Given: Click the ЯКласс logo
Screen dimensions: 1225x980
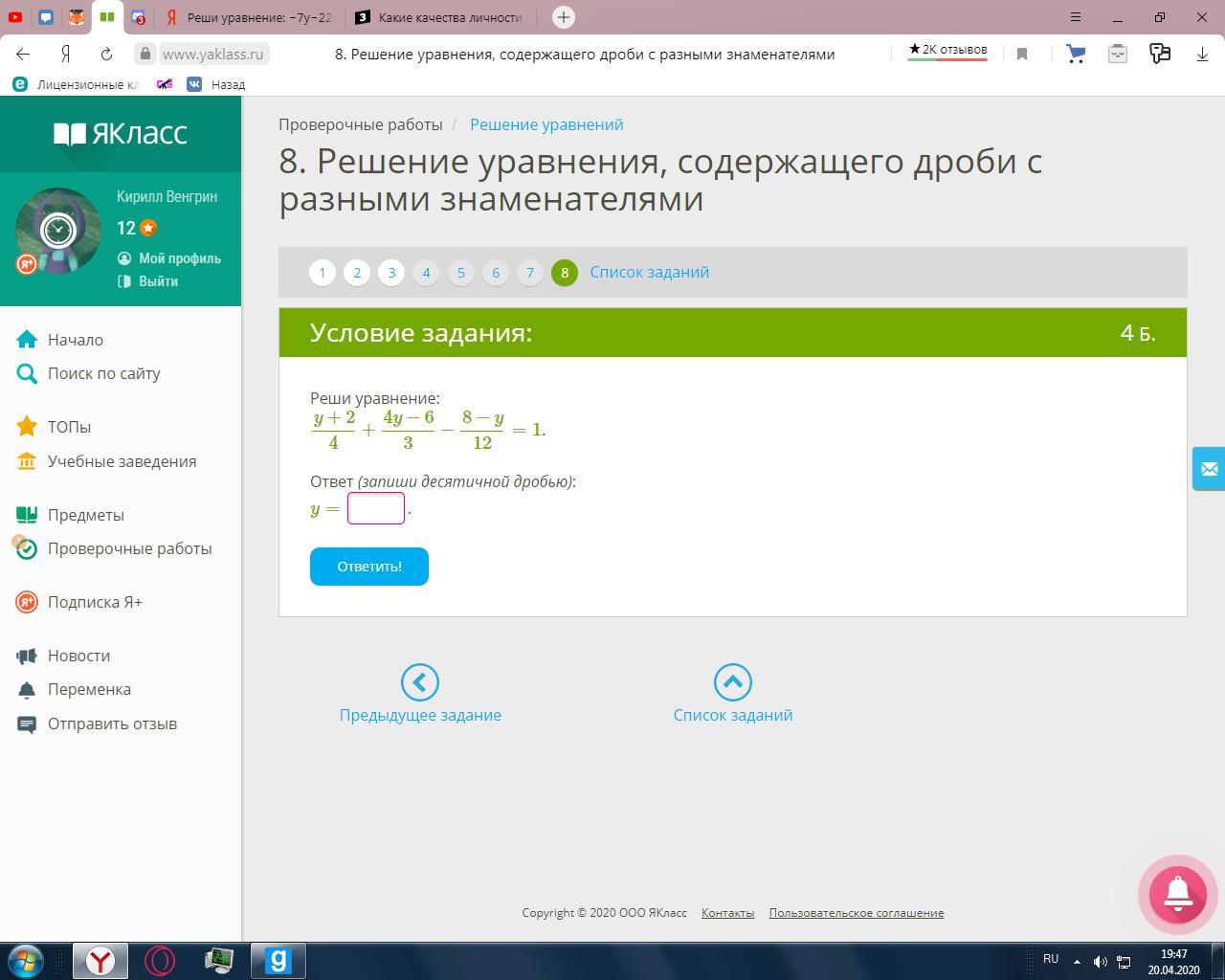Looking at the screenshot, I should tap(121, 133).
